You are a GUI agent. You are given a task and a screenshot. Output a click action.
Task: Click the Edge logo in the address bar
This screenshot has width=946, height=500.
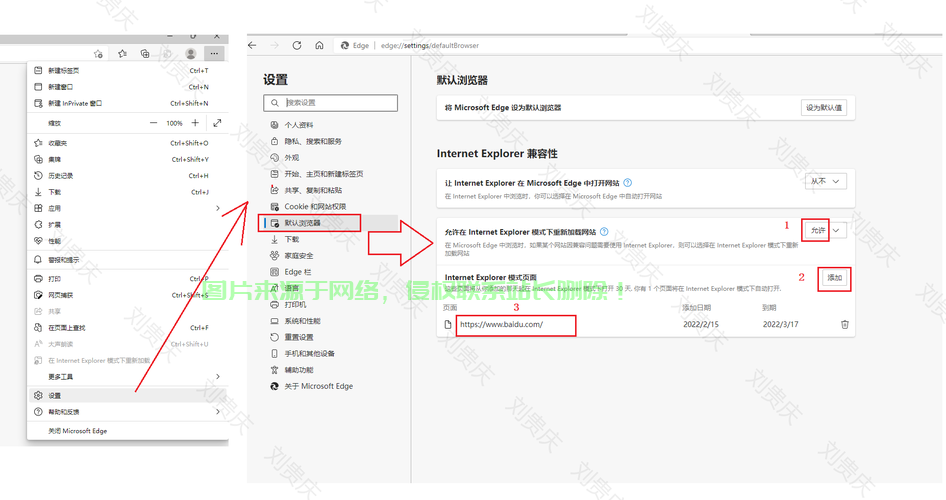tap(345, 45)
